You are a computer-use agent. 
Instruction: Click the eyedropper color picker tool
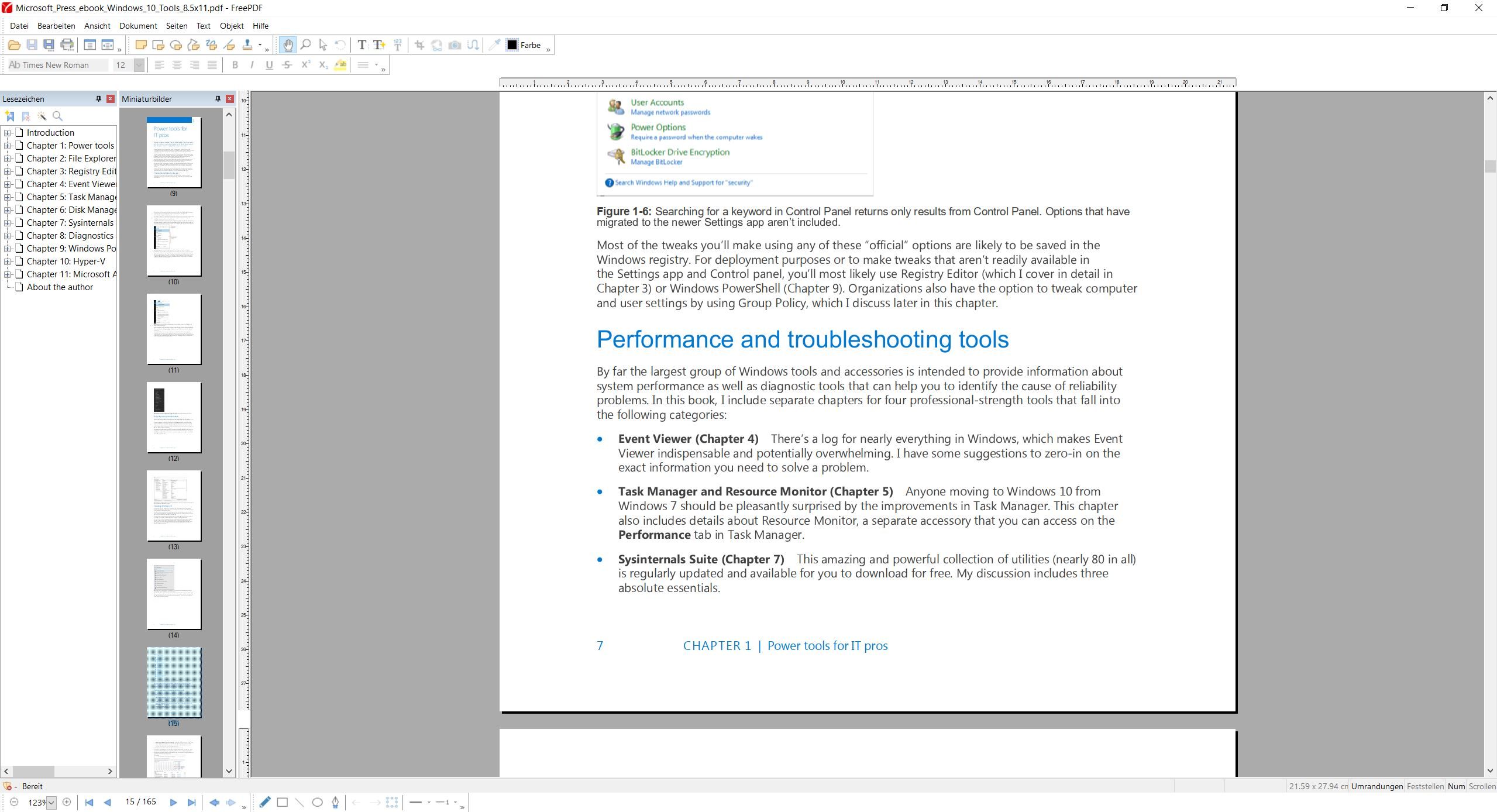(x=494, y=45)
